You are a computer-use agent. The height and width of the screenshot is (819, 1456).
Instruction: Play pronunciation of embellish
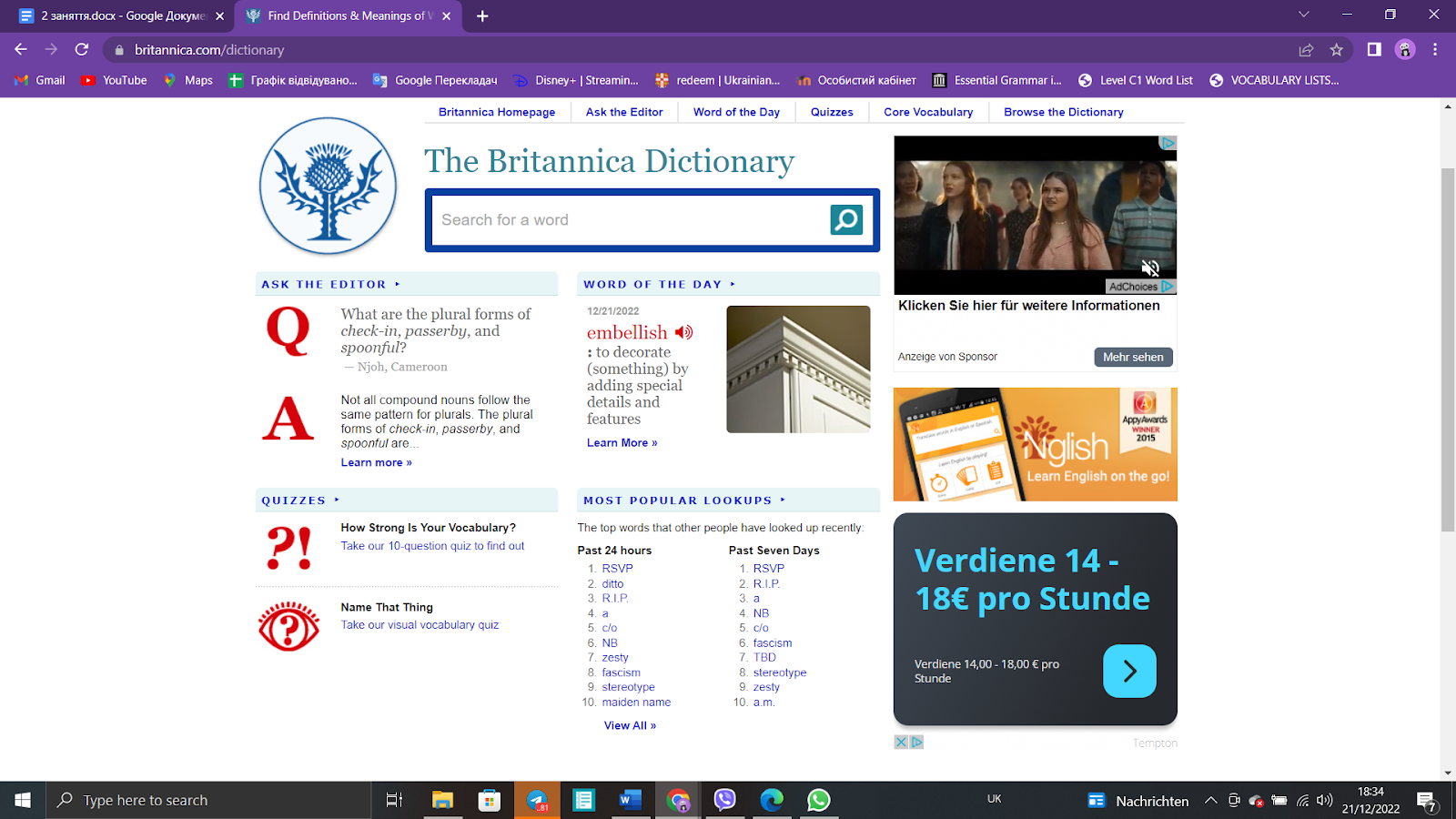point(684,332)
